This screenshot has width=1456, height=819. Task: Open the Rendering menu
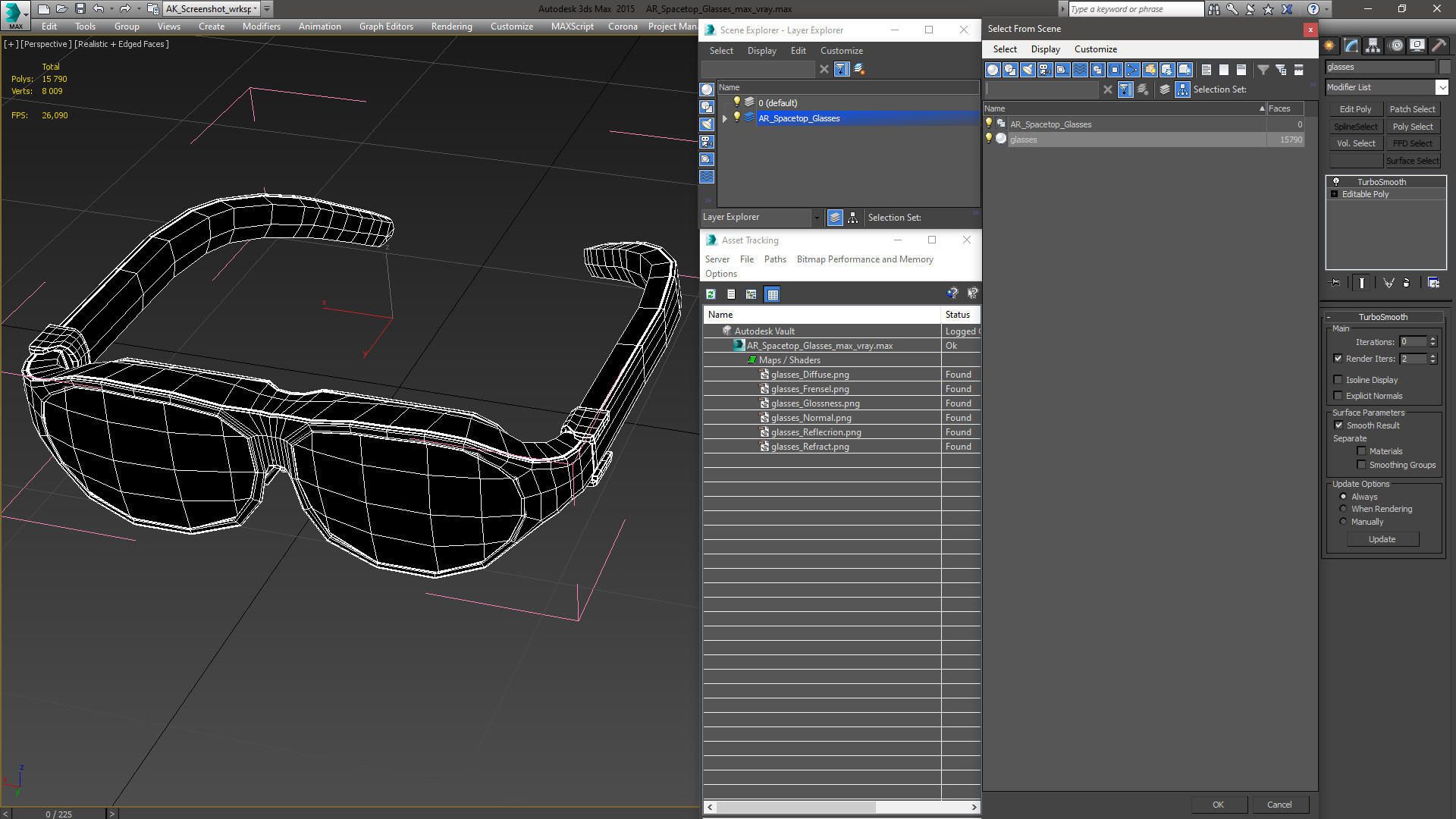pos(451,27)
